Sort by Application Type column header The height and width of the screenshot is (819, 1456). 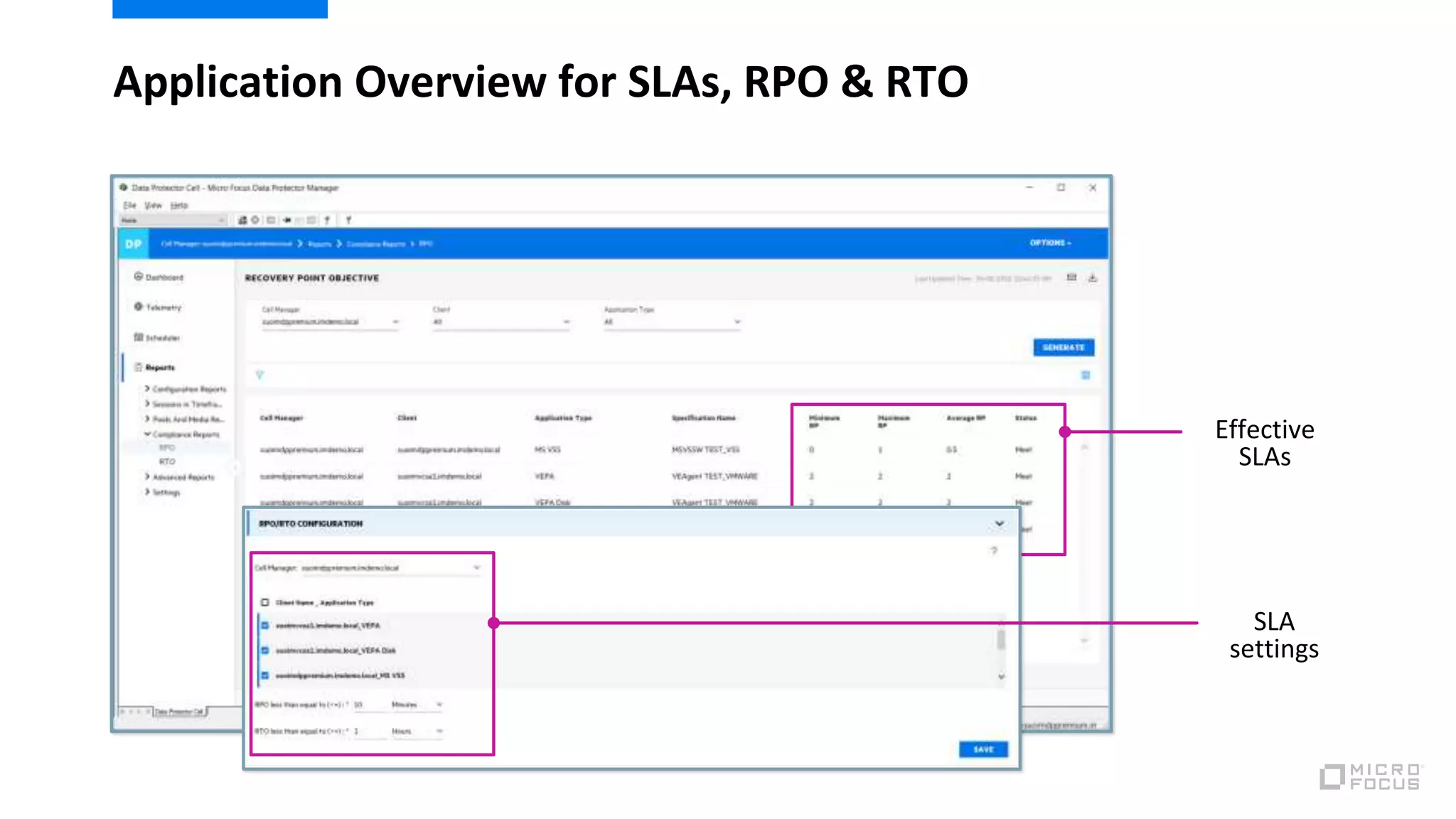[x=563, y=418]
